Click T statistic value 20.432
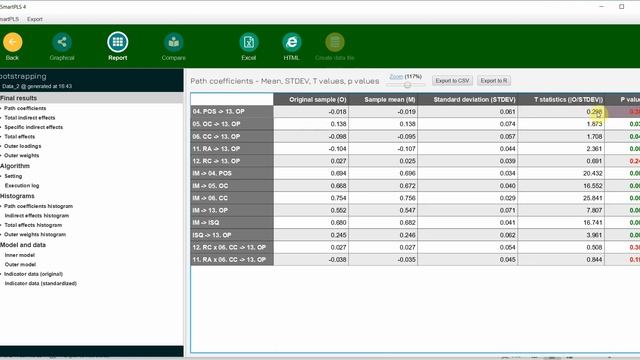The image size is (640, 360). click(593, 173)
